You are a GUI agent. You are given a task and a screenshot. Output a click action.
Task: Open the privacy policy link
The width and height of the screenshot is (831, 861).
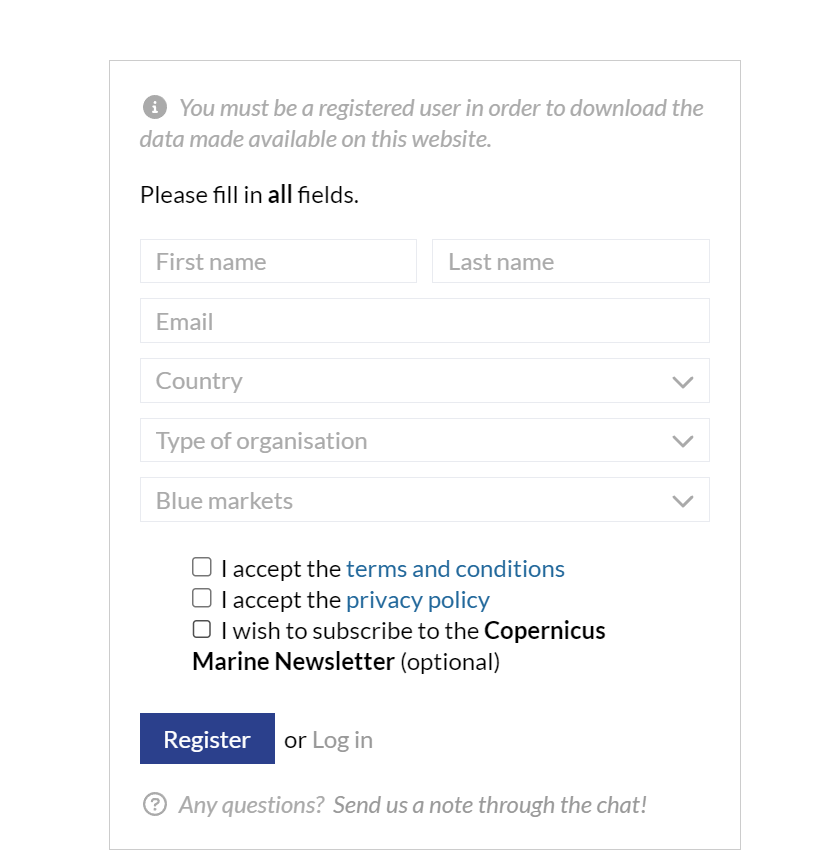(417, 600)
